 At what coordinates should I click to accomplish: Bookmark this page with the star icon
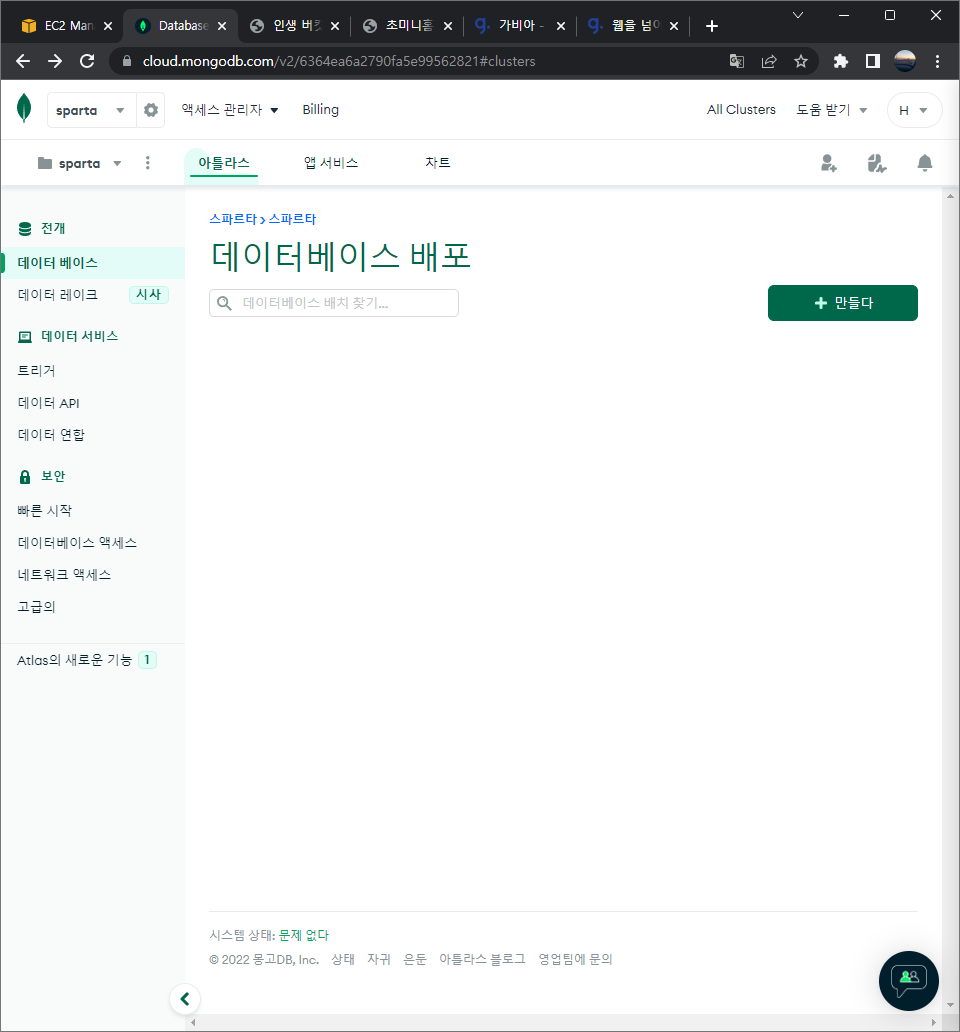click(x=801, y=61)
